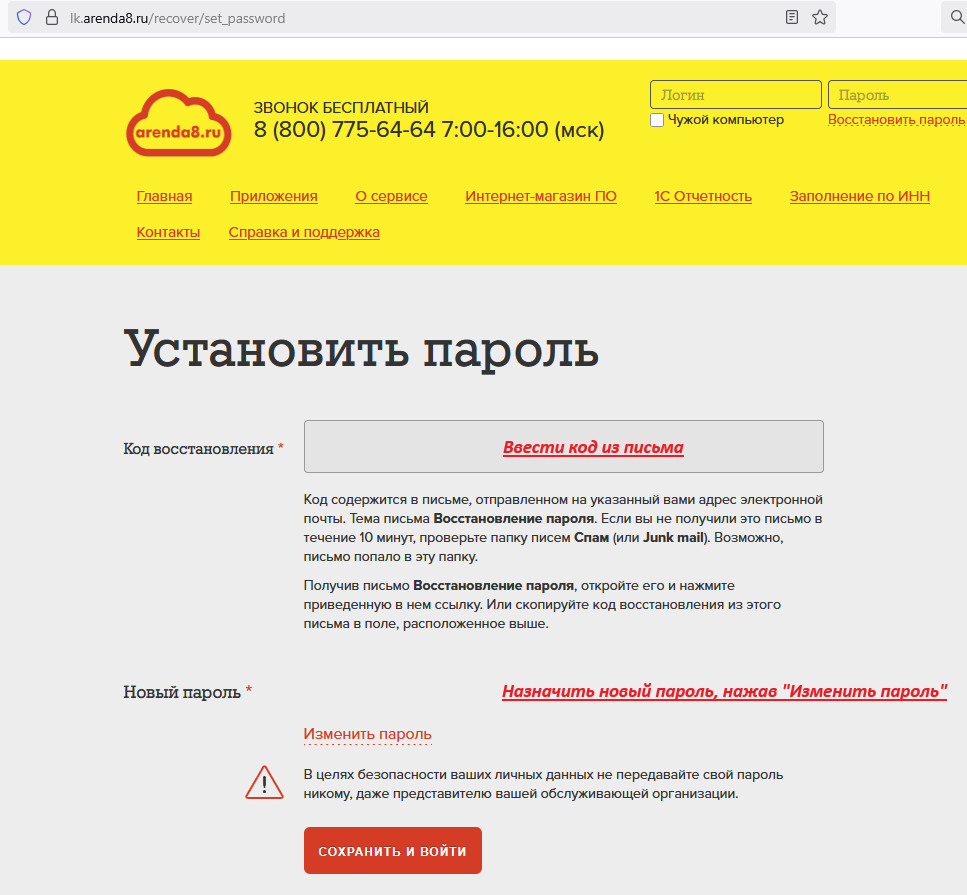Focus the "Код восстановления" input field
Image resolution: width=967 pixels, height=895 pixels.
coord(563,446)
